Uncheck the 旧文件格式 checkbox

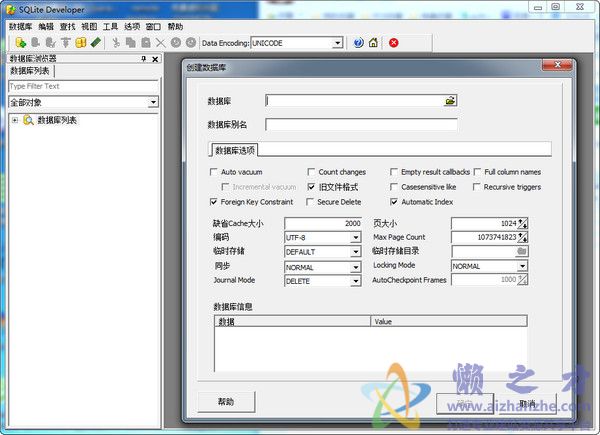[x=311, y=187]
